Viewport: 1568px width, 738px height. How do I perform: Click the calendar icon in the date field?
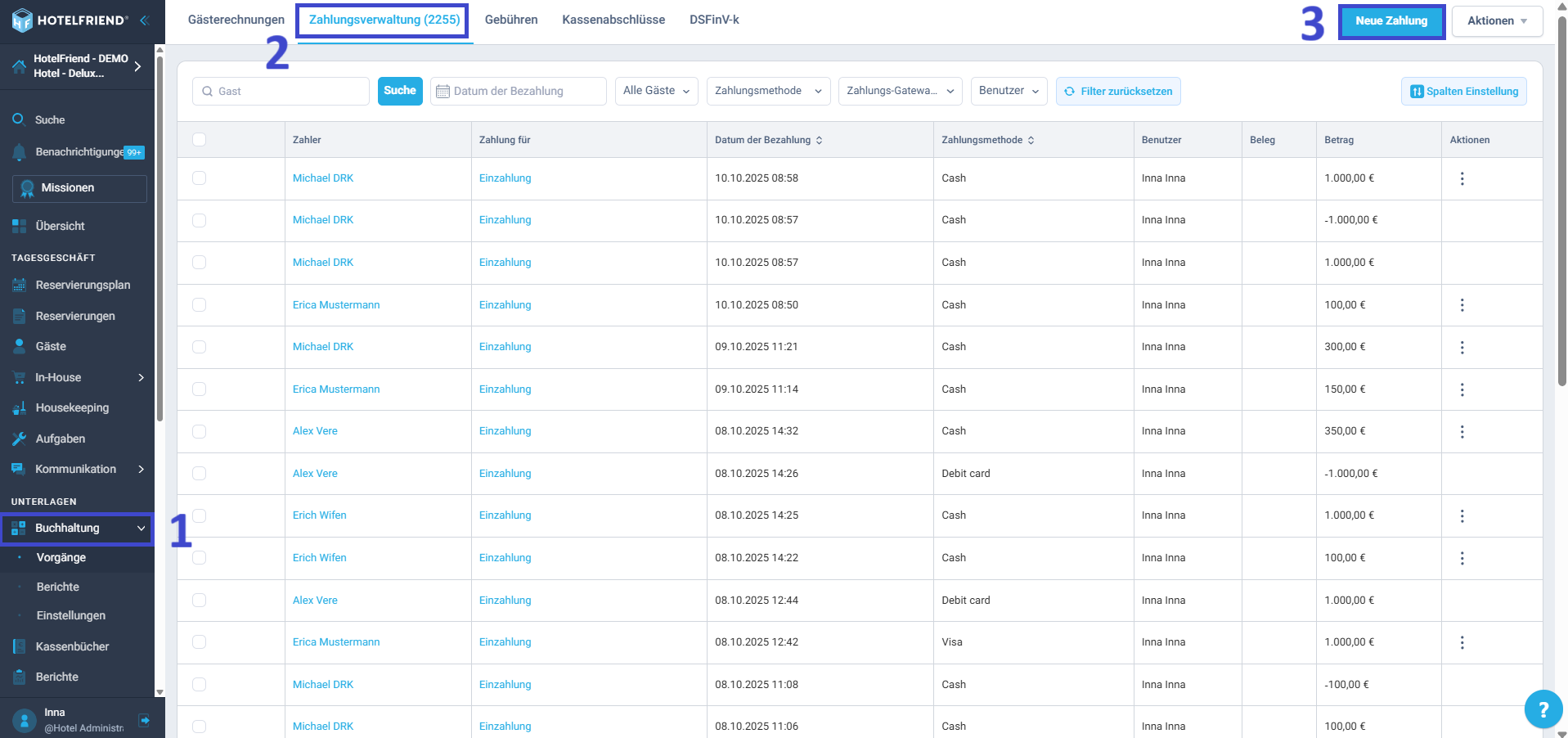point(443,92)
